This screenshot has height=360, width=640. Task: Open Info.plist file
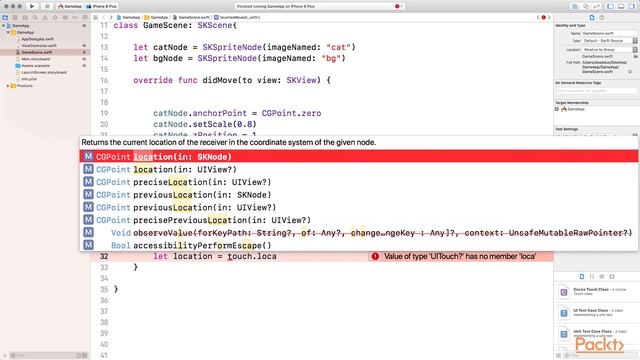pos(29,79)
